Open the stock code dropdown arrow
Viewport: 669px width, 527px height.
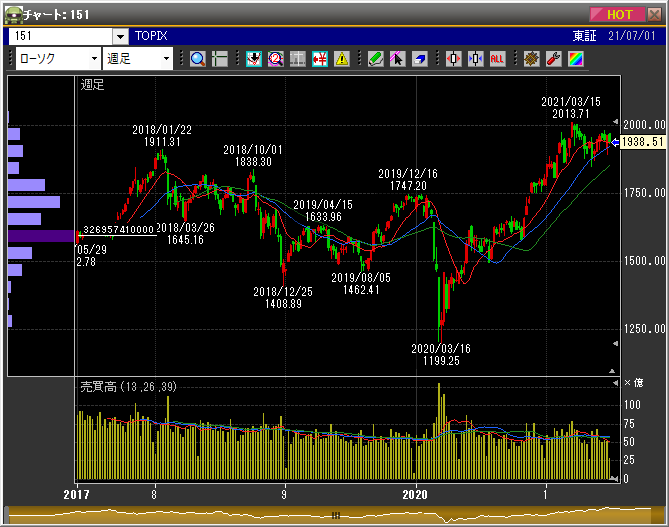[x=120, y=36]
